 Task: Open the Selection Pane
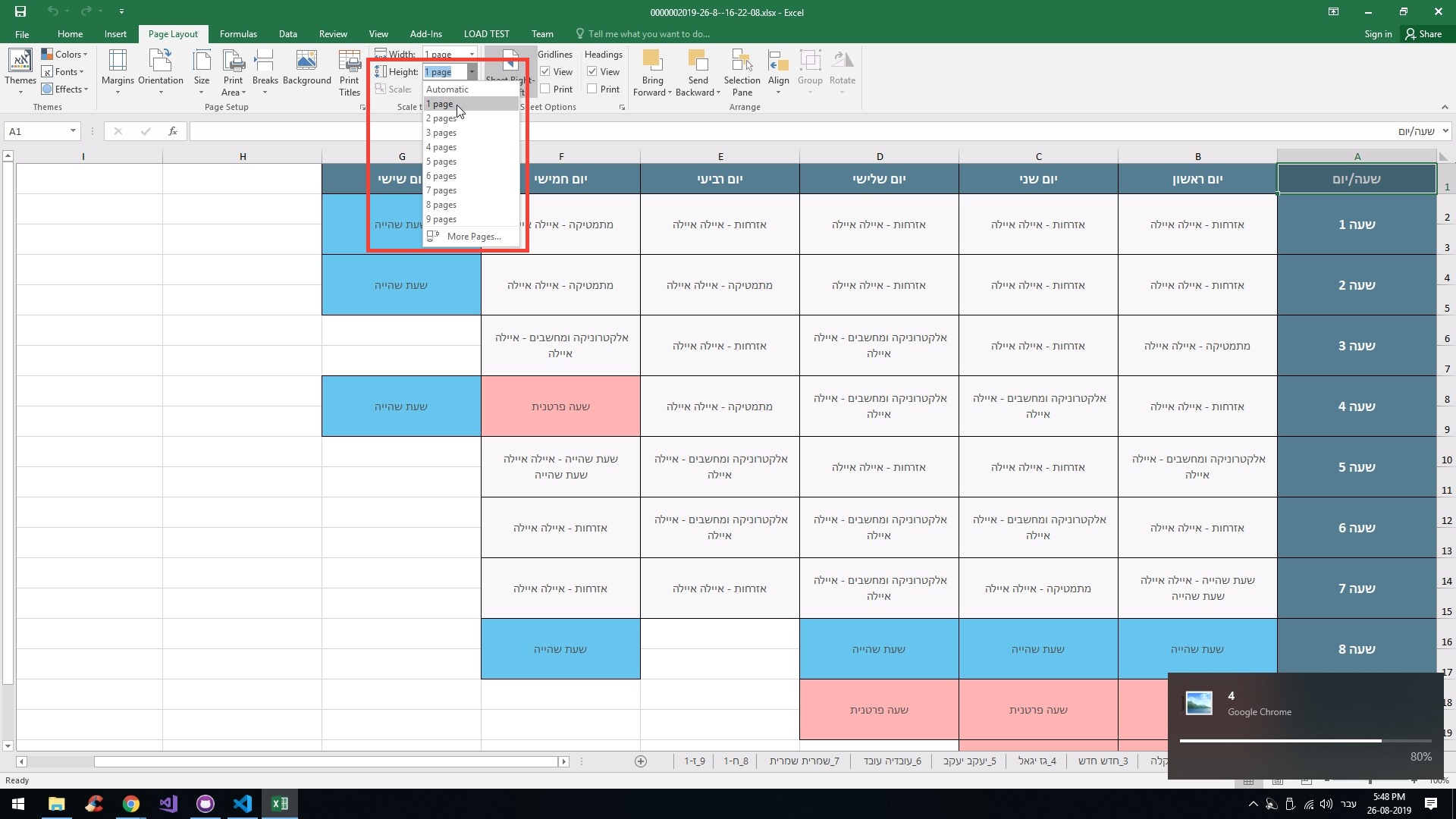(742, 73)
